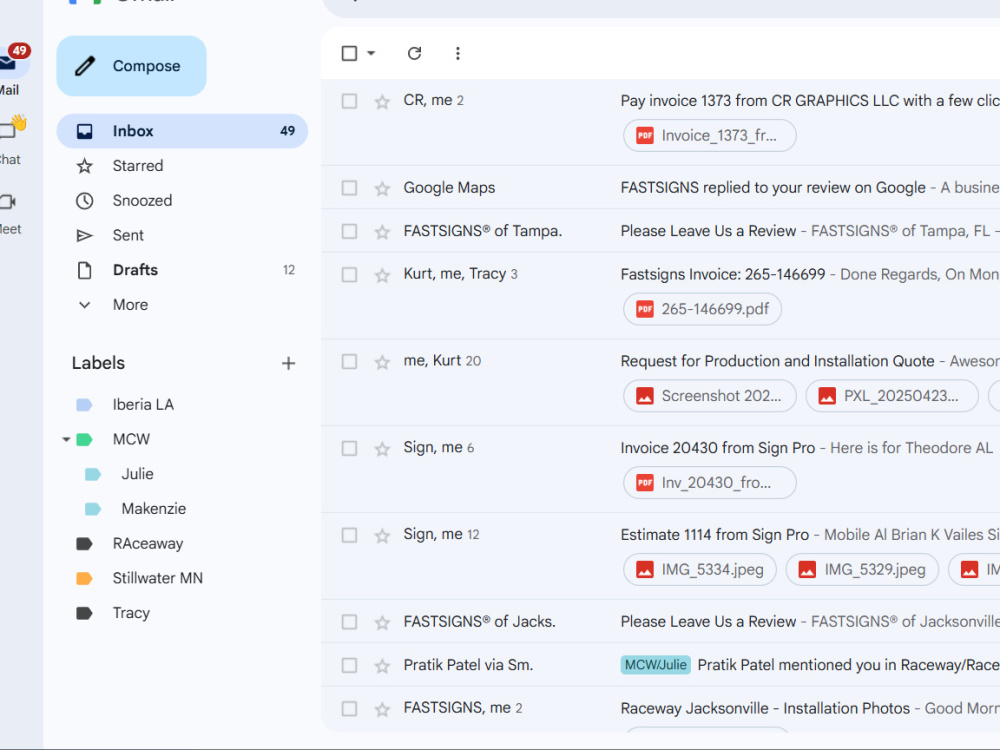Check the CR, me email checkbox
The image size is (1000, 750).
click(349, 101)
